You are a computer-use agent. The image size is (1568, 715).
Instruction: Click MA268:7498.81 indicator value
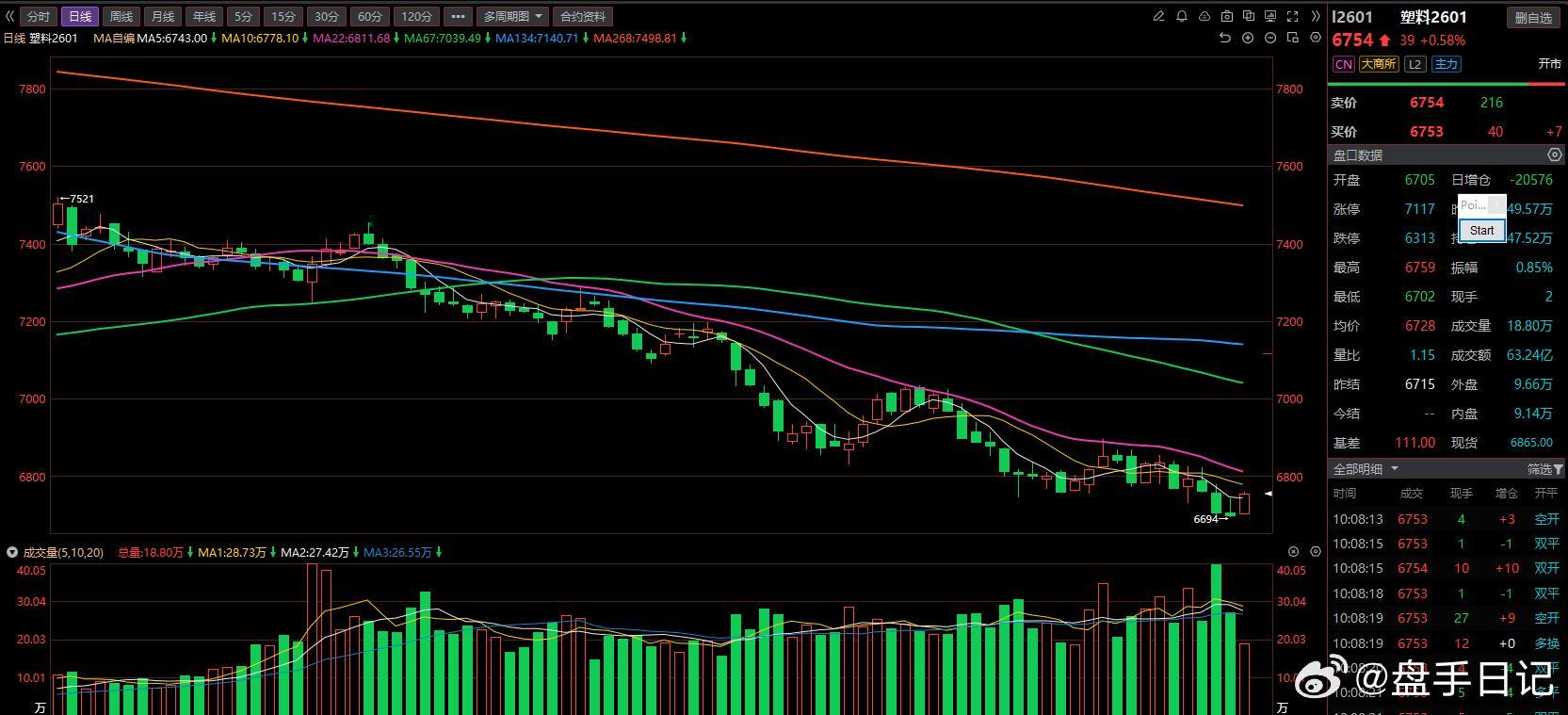635,39
